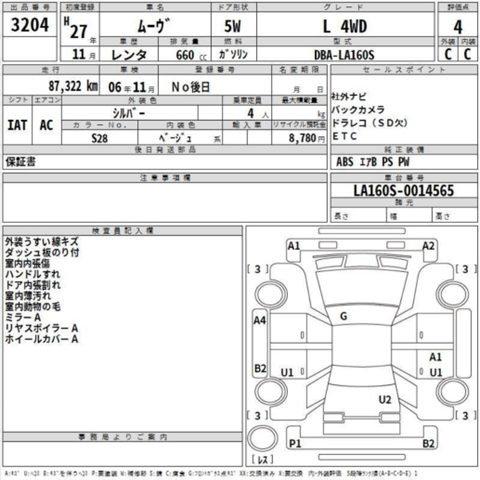
Task: Click the grade L 4WD field
Action: click(345, 26)
